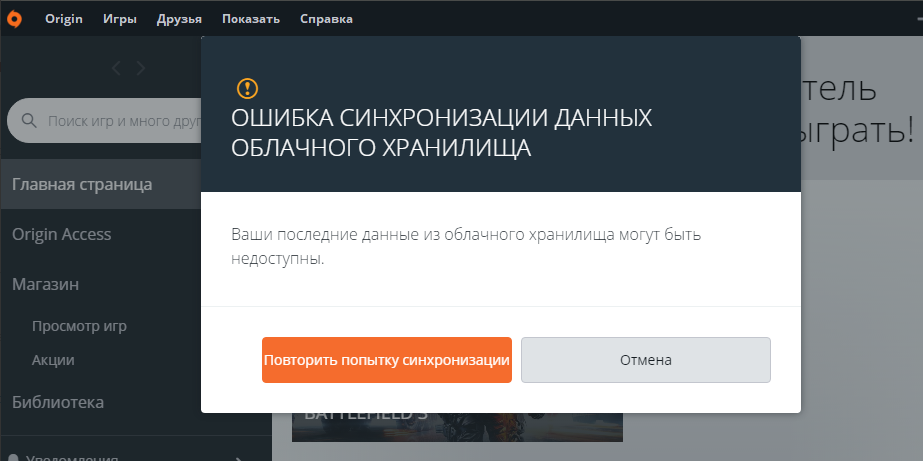Viewport: 923px width, 461px height.
Task: Go to Главная страница in sidebar
Action: point(82,184)
